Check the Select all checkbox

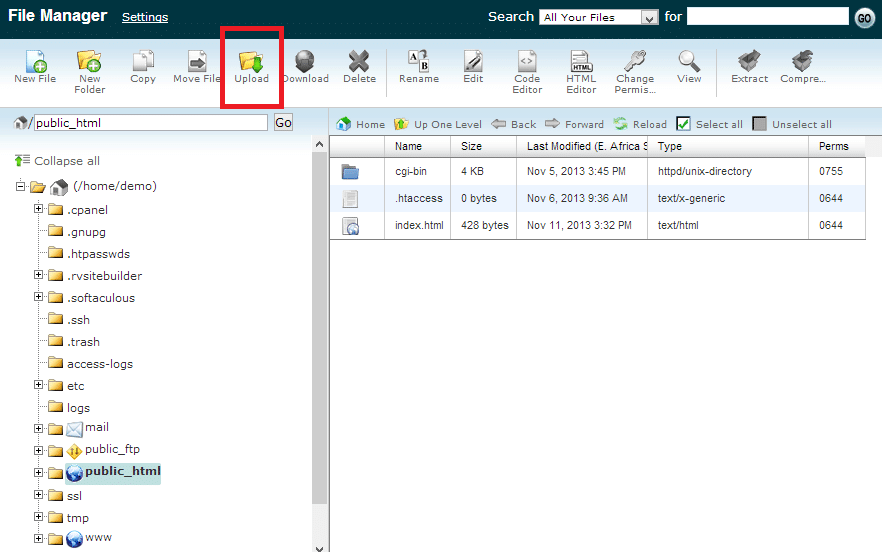(684, 124)
